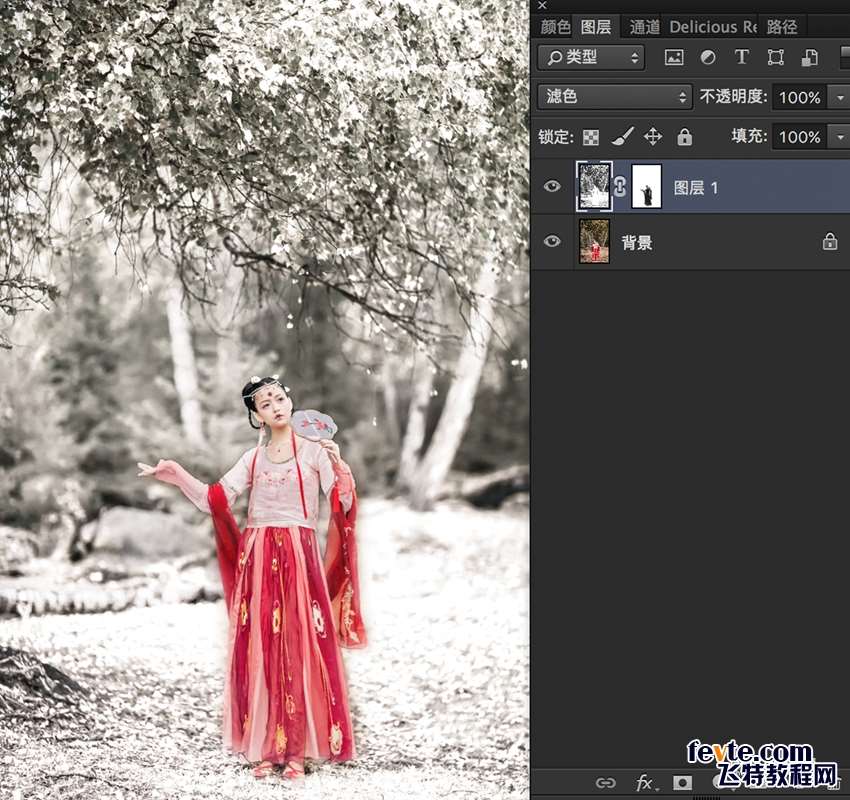Switch to 路径 tab
The image size is (850, 800).
point(782,27)
